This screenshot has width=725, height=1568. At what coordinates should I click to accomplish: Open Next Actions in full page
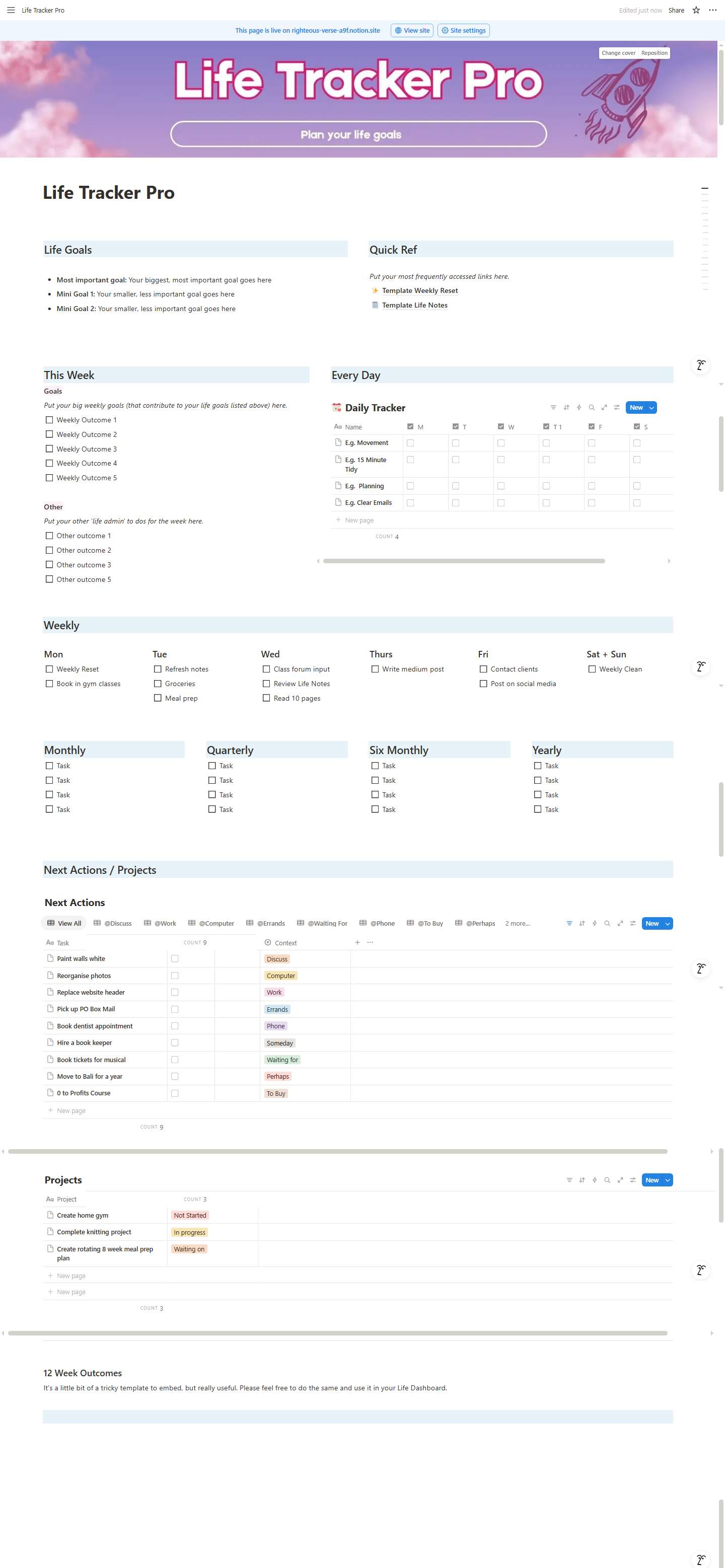point(620,923)
